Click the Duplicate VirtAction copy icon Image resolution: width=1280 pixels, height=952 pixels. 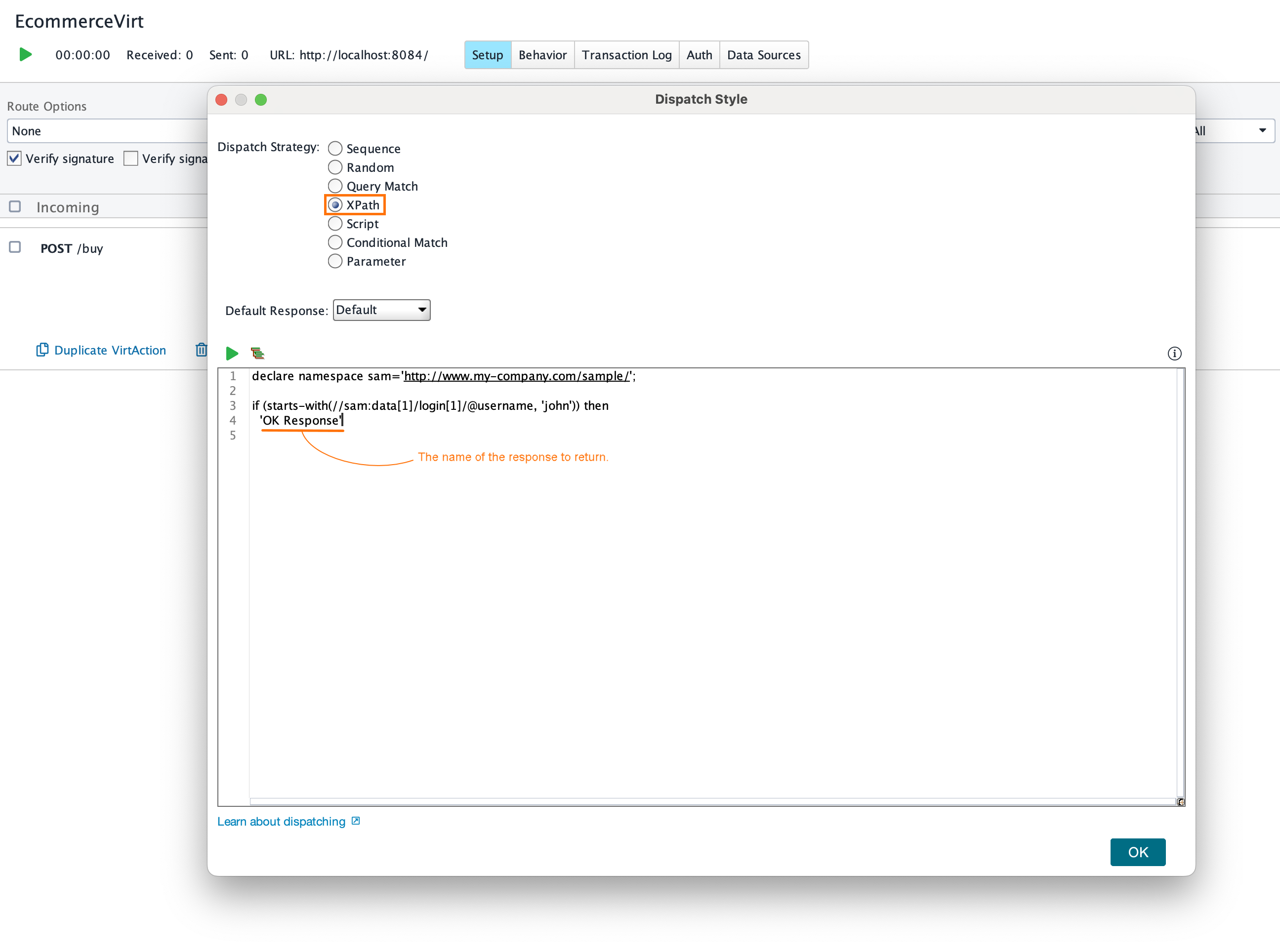pyautogui.click(x=42, y=349)
